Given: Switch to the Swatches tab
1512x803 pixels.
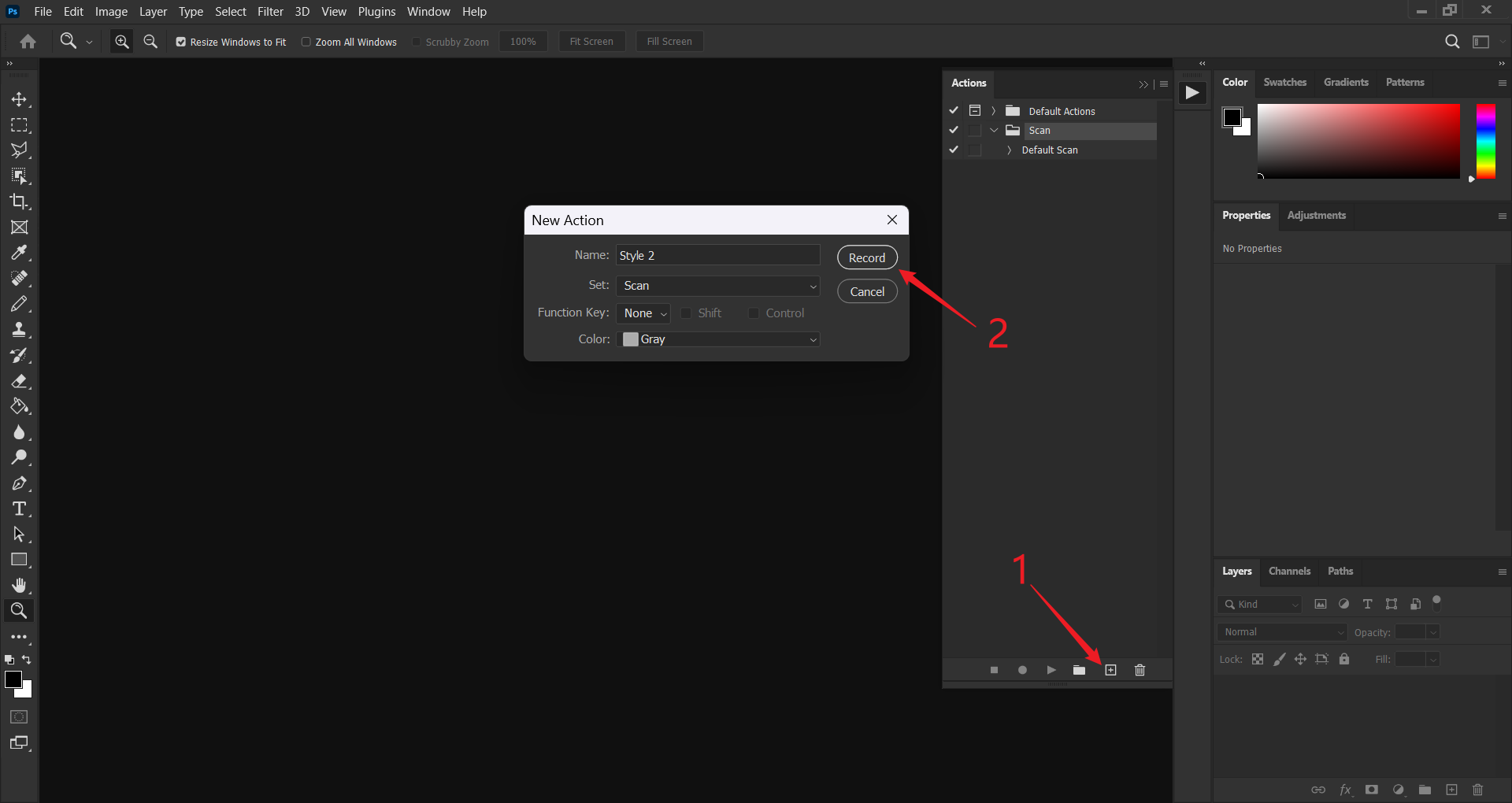Looking at the screenshot, I should pos(1284,83).
